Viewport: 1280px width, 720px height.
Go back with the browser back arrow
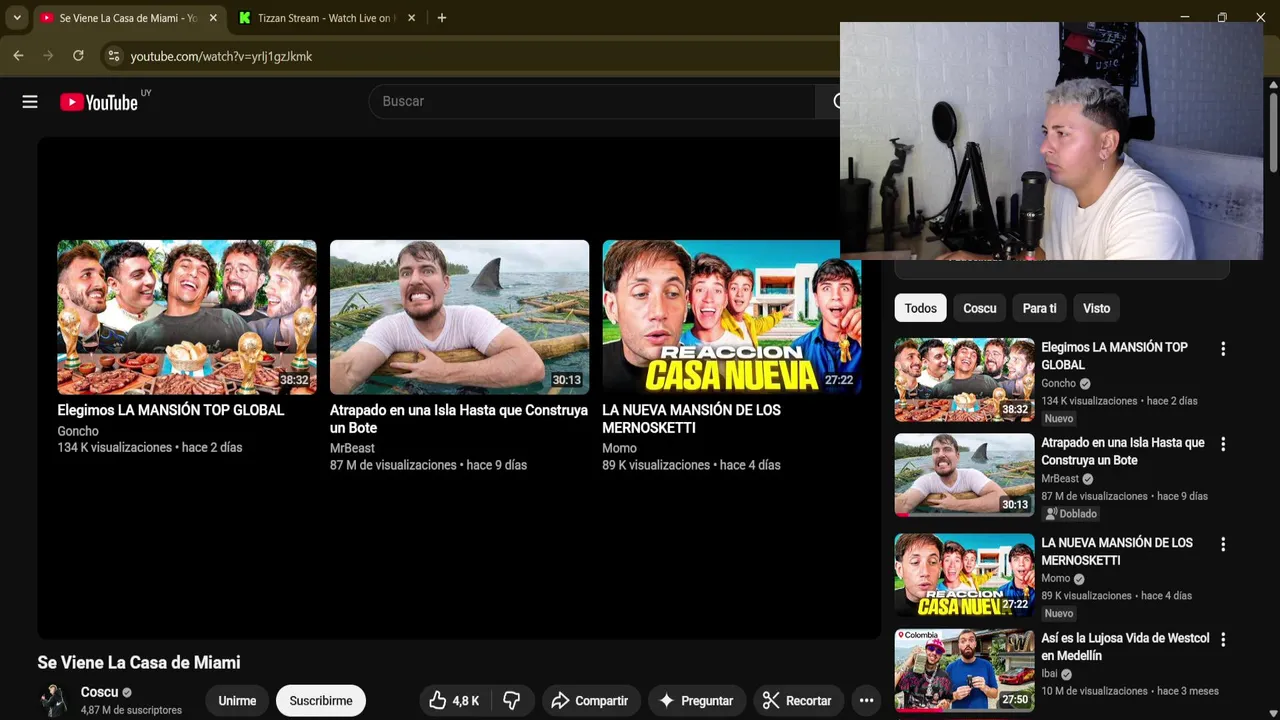(18, 56)
